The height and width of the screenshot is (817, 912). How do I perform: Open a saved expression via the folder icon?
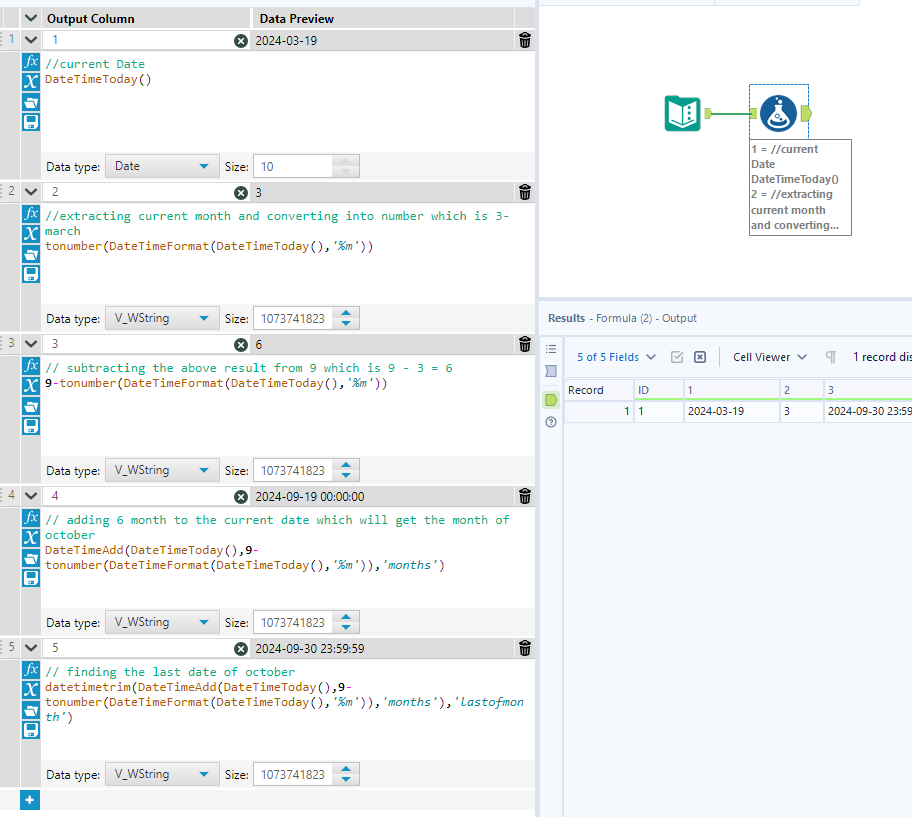point(31,102)
